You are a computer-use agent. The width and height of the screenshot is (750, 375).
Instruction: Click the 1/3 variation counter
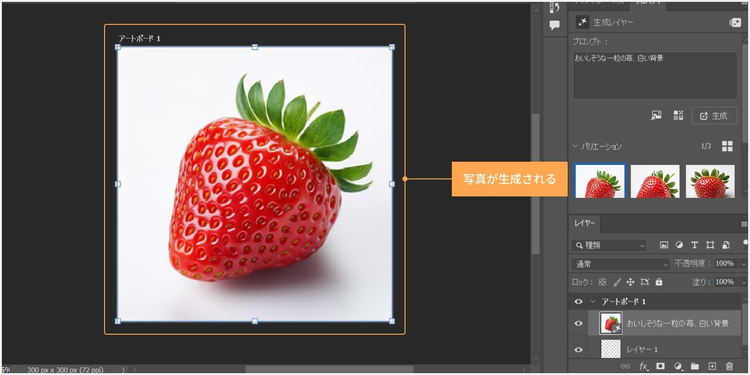[x=706, y=146]
